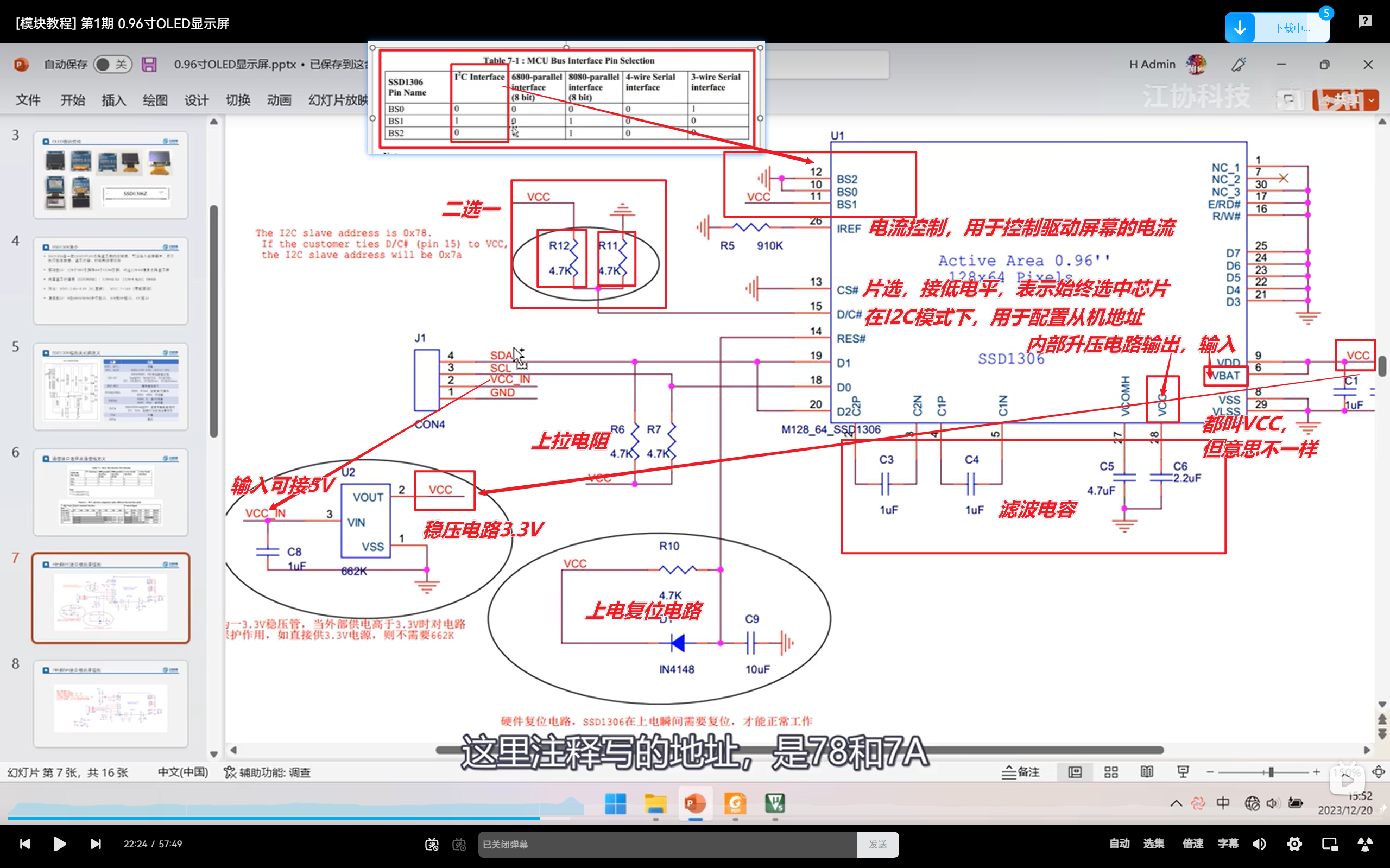Open the 设计 ribbon tab
The image size is (1390, 868).
tap(197, 100)
